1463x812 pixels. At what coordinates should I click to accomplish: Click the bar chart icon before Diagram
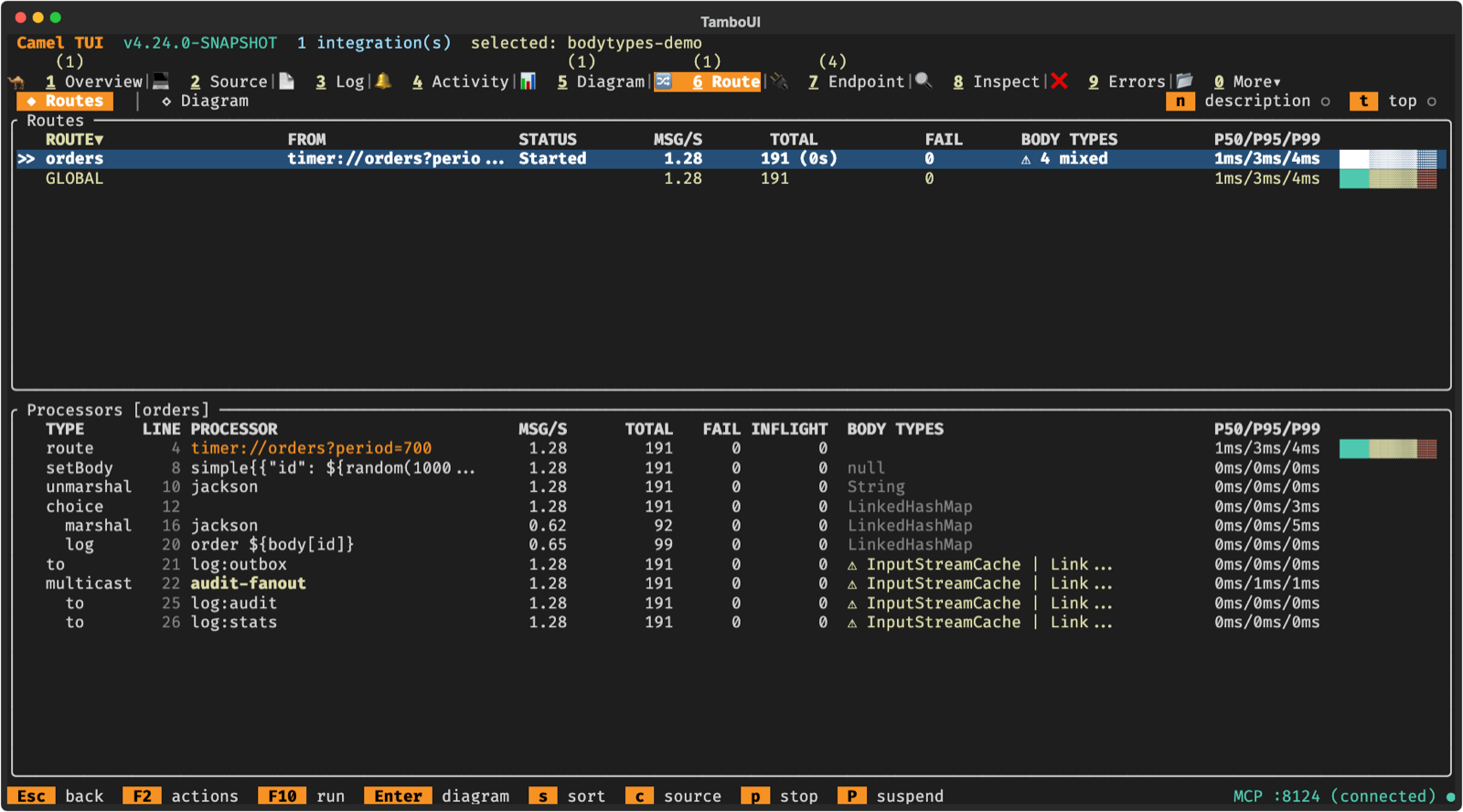tap(528, 81)
